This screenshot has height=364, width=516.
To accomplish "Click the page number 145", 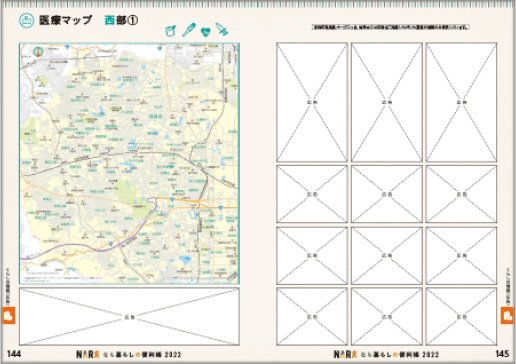I will 502,354.
